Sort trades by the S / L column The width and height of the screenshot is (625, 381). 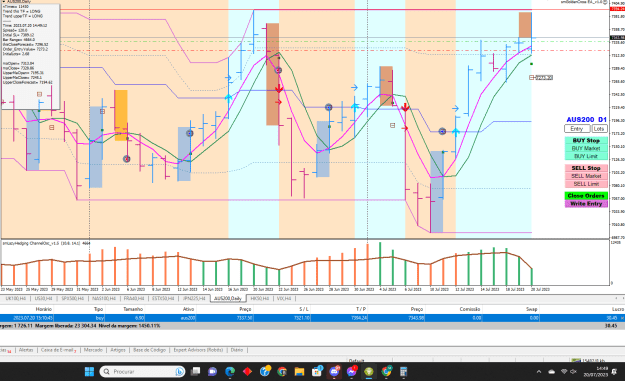point(304,309)
